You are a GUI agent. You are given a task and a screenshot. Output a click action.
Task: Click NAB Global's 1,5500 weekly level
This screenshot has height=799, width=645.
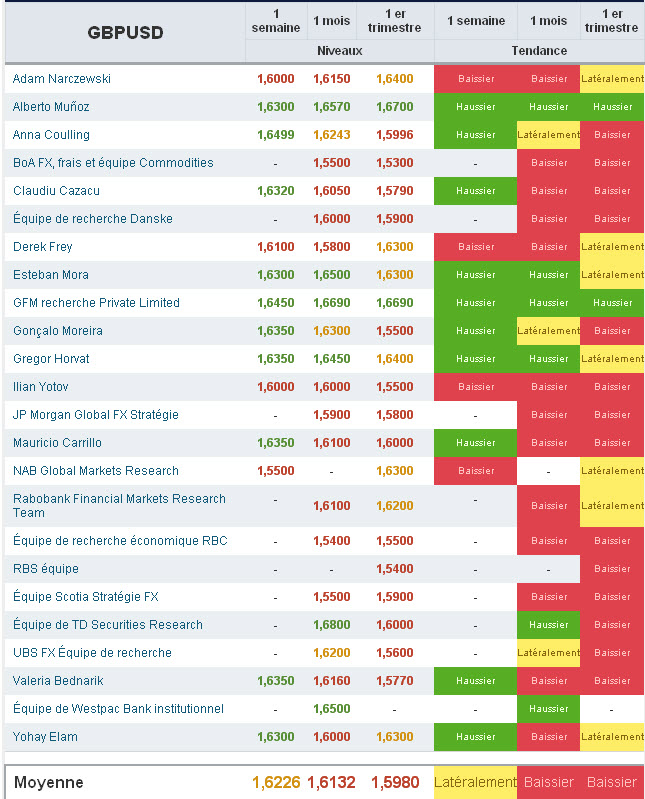click(276, 471)
